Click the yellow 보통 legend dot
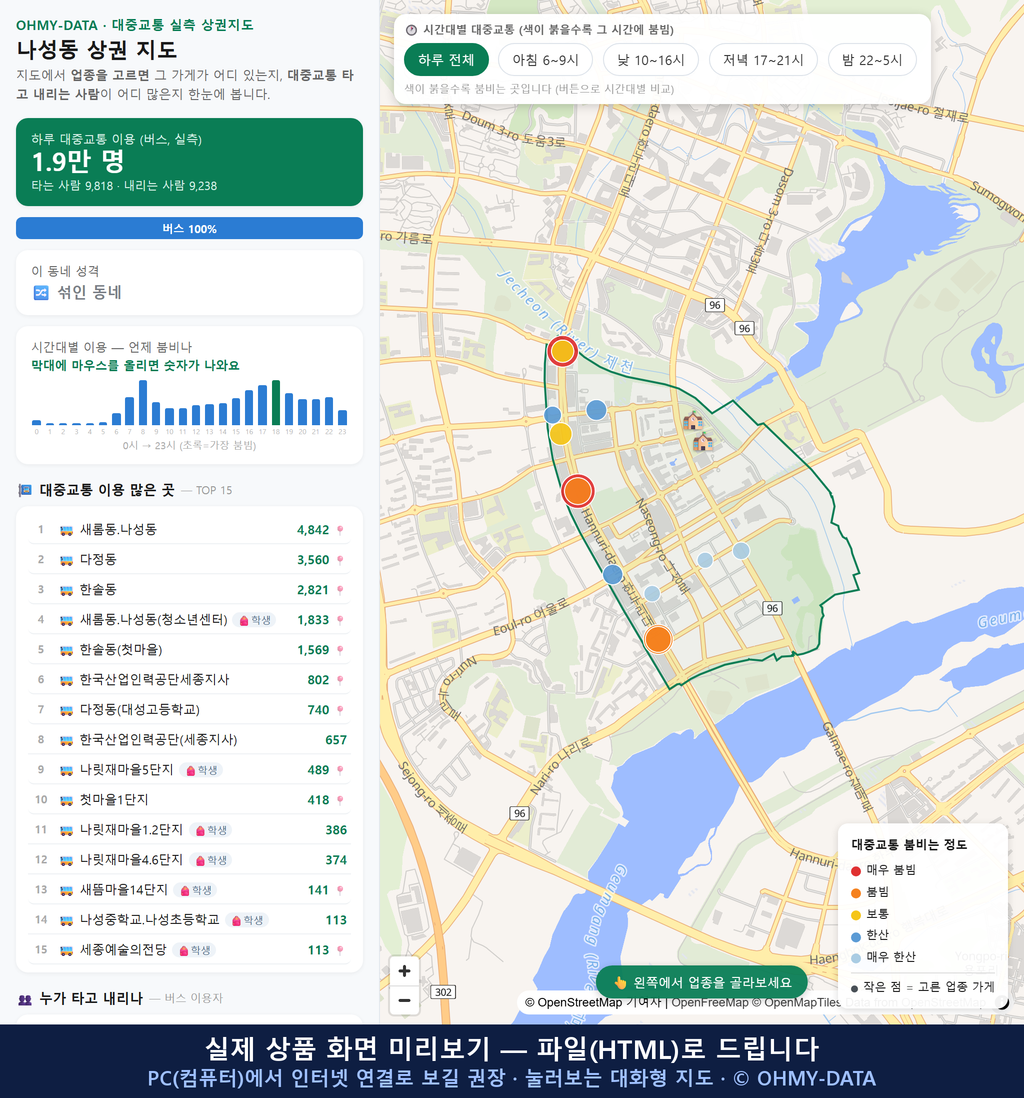The width and height of the screenshot is (1024, 1098). pos(855,915)
